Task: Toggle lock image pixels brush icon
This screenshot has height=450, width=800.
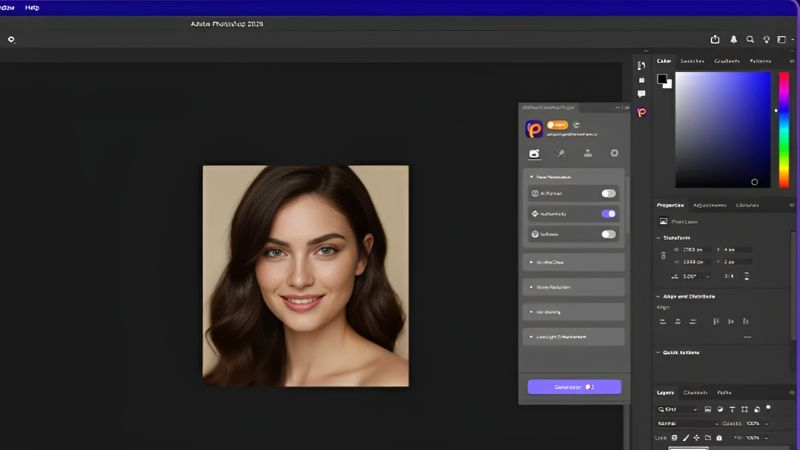Action: (686, 438)
